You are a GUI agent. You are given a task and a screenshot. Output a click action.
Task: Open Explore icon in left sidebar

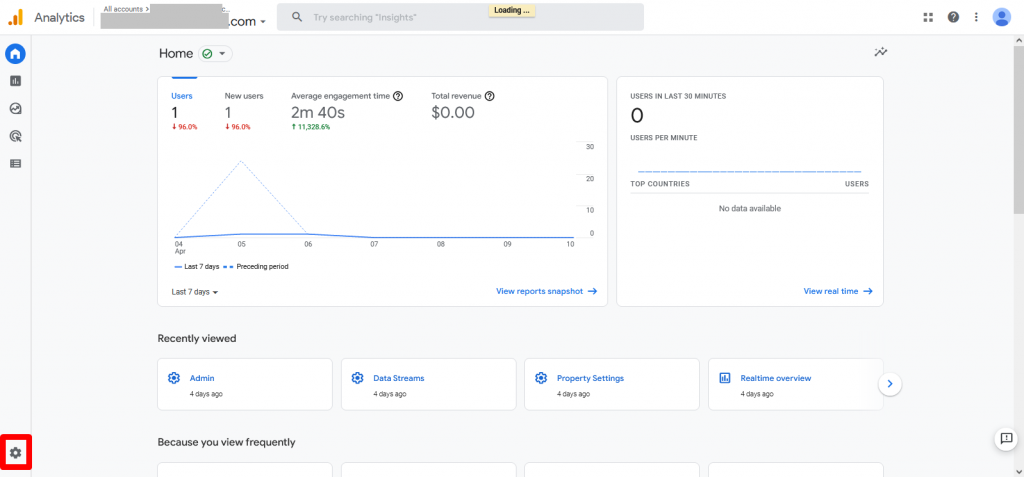tap(15, 108)
